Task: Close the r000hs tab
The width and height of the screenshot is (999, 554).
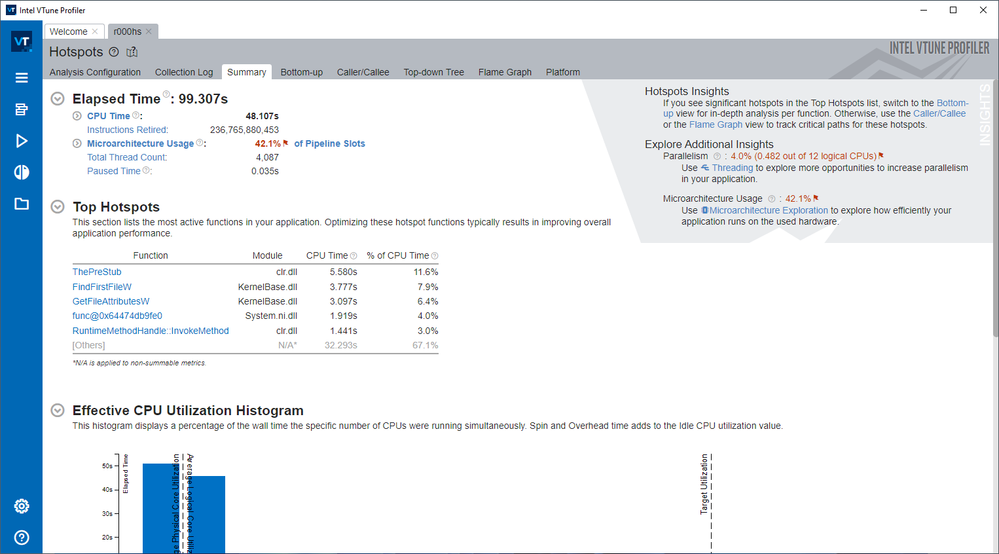Action: coord(148,31)
